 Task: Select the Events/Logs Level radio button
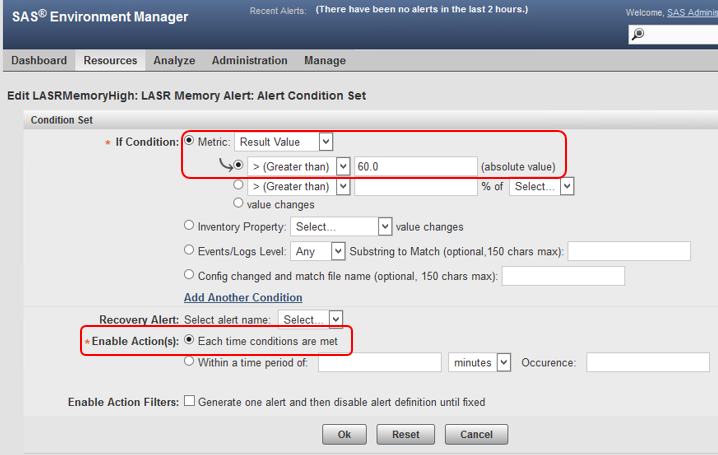pos(189,250)
